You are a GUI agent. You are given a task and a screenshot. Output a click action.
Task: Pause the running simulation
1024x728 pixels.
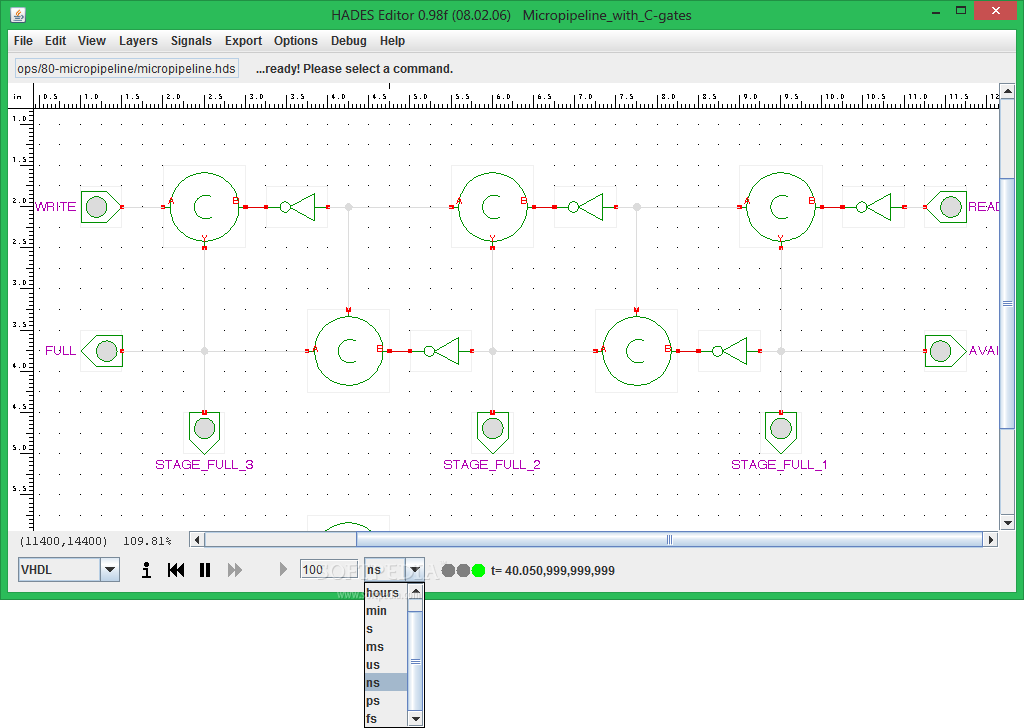click(x=205, y=570)
